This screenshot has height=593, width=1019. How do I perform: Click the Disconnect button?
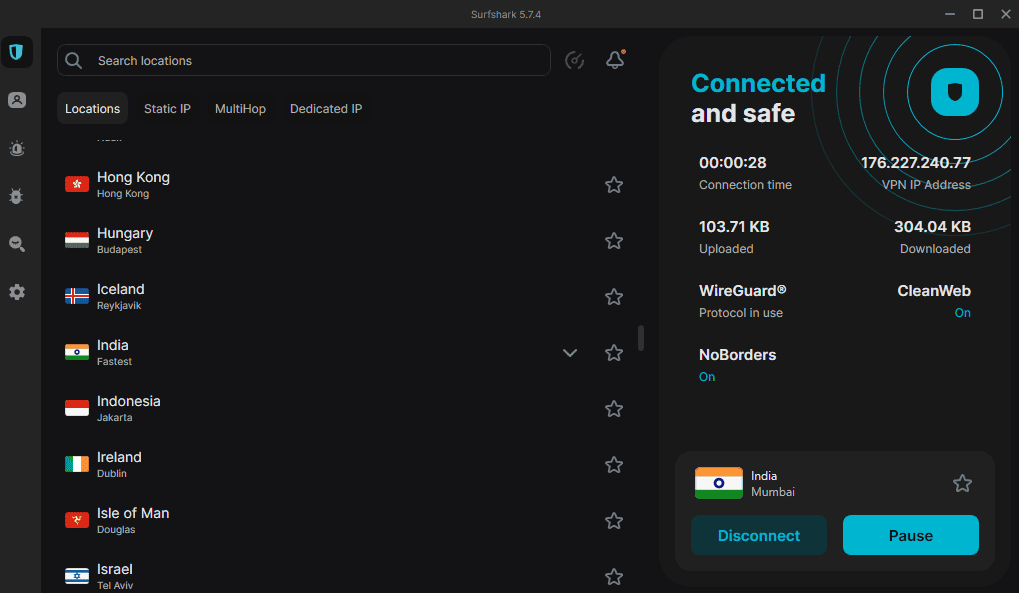759,535
